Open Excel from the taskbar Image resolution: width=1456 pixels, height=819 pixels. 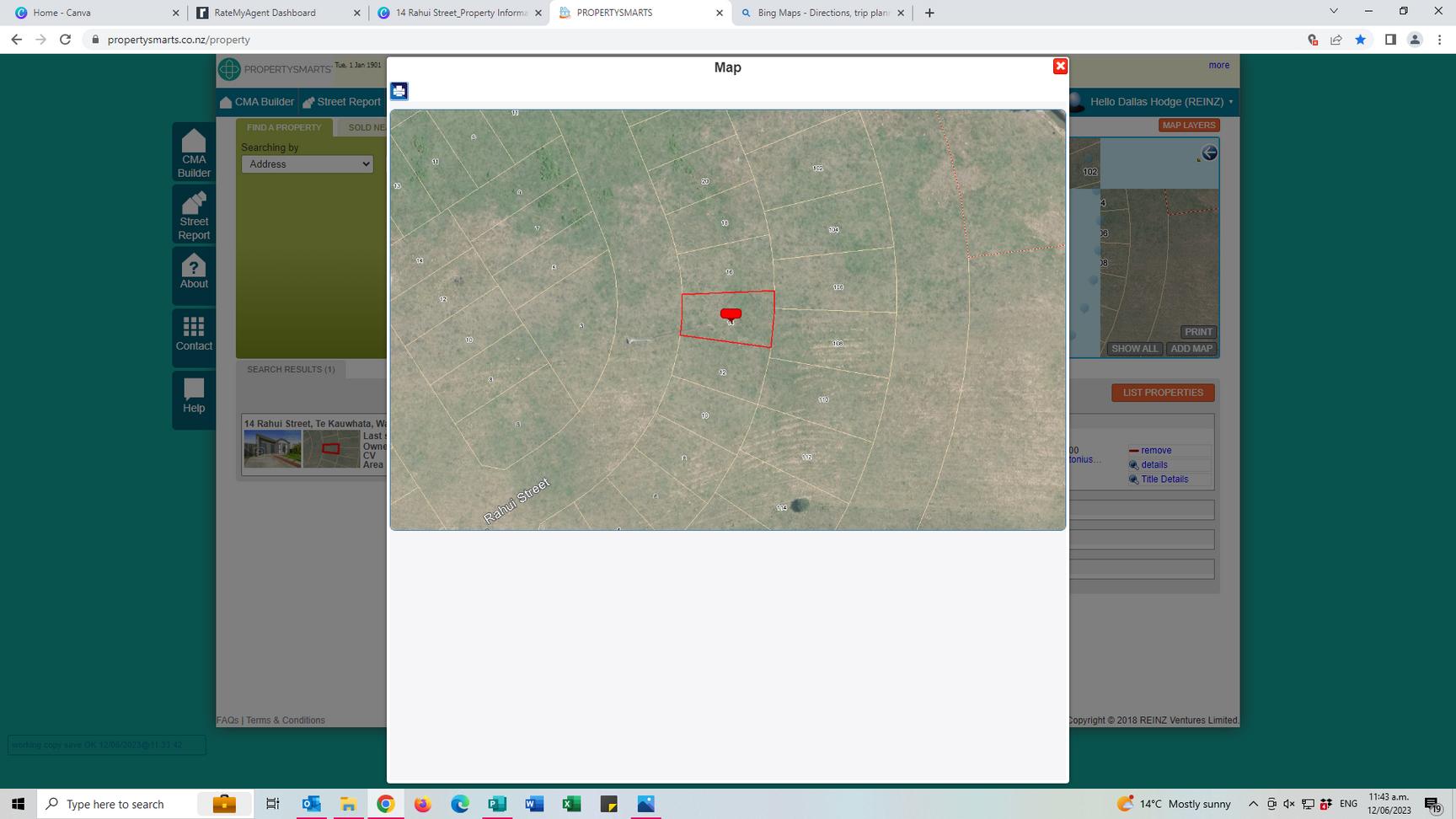tap(571, 804)
